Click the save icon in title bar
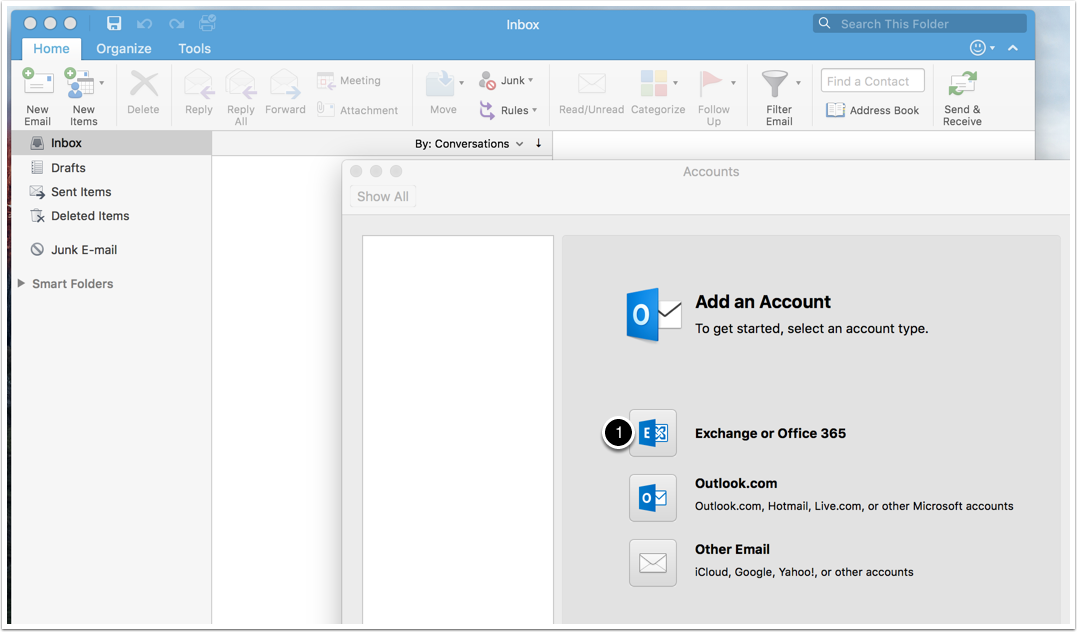 (x=114, y=24)
